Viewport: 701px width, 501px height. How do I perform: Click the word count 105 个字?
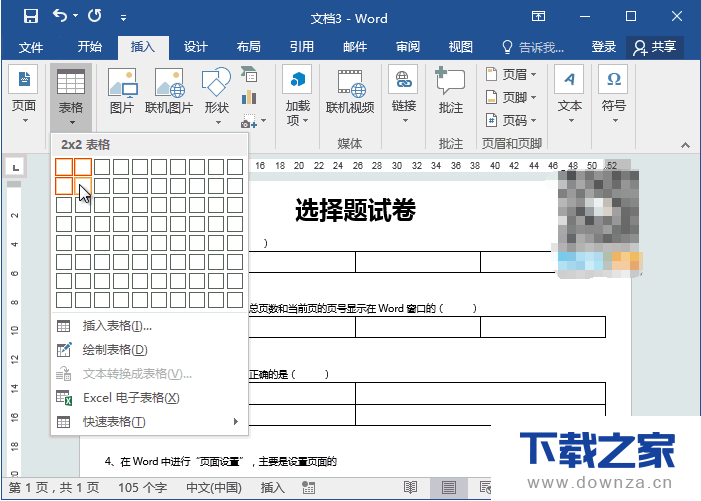[142, 488]
